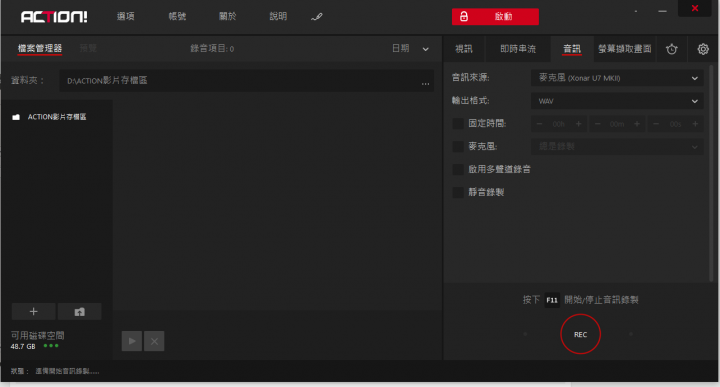This screenshot has width=720, height=387.
Task: Switch to the 檔案管理器 tab
Action: [39, 48]
